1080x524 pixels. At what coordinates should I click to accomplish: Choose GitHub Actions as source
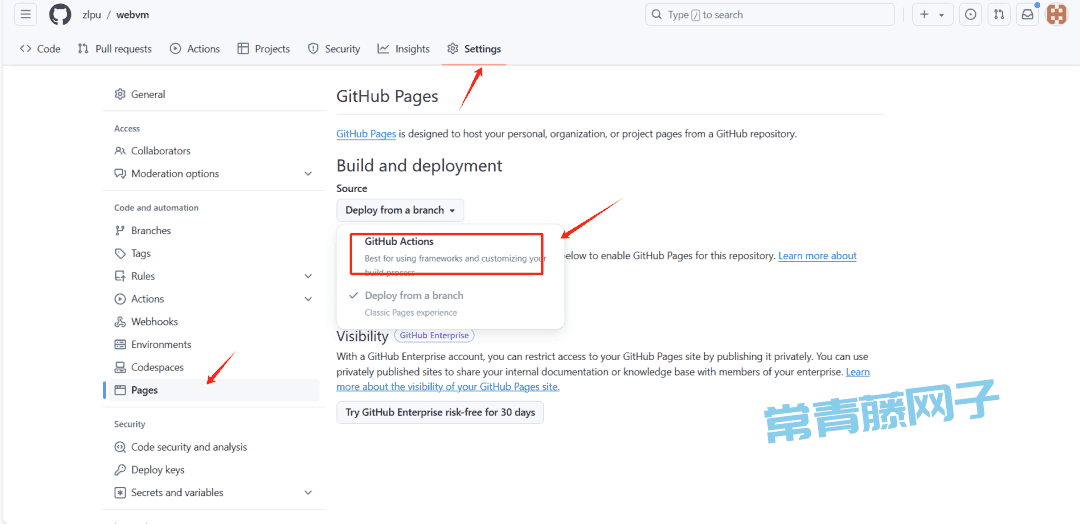[450, 256]
